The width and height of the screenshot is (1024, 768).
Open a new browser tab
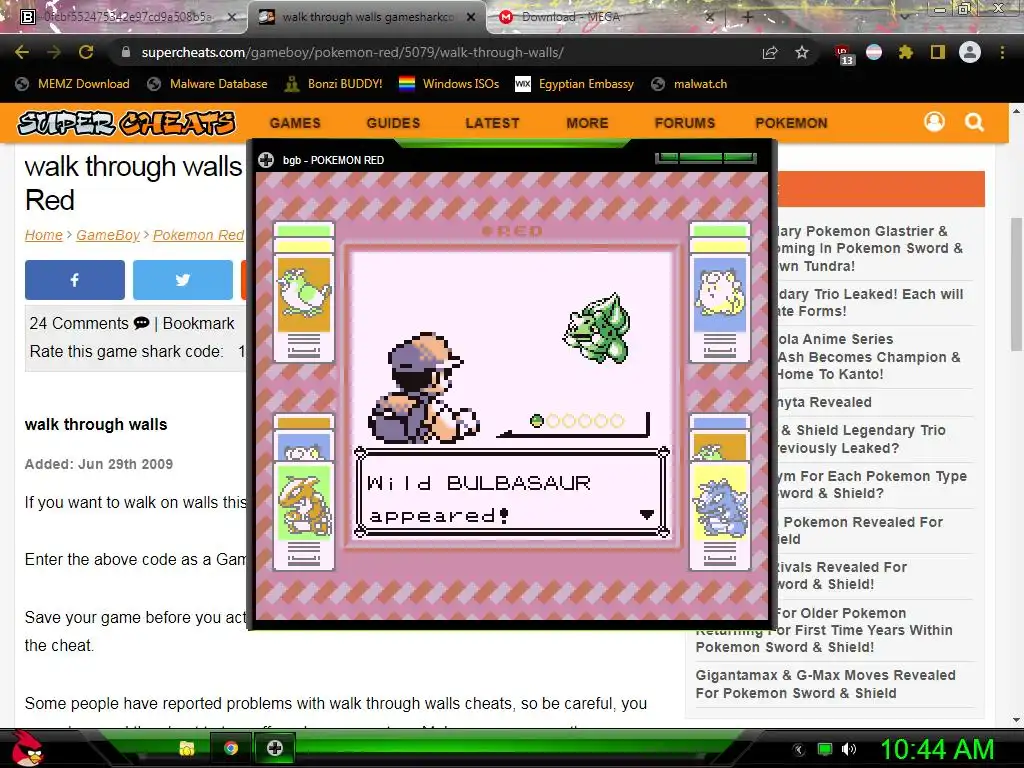(748, 18)
